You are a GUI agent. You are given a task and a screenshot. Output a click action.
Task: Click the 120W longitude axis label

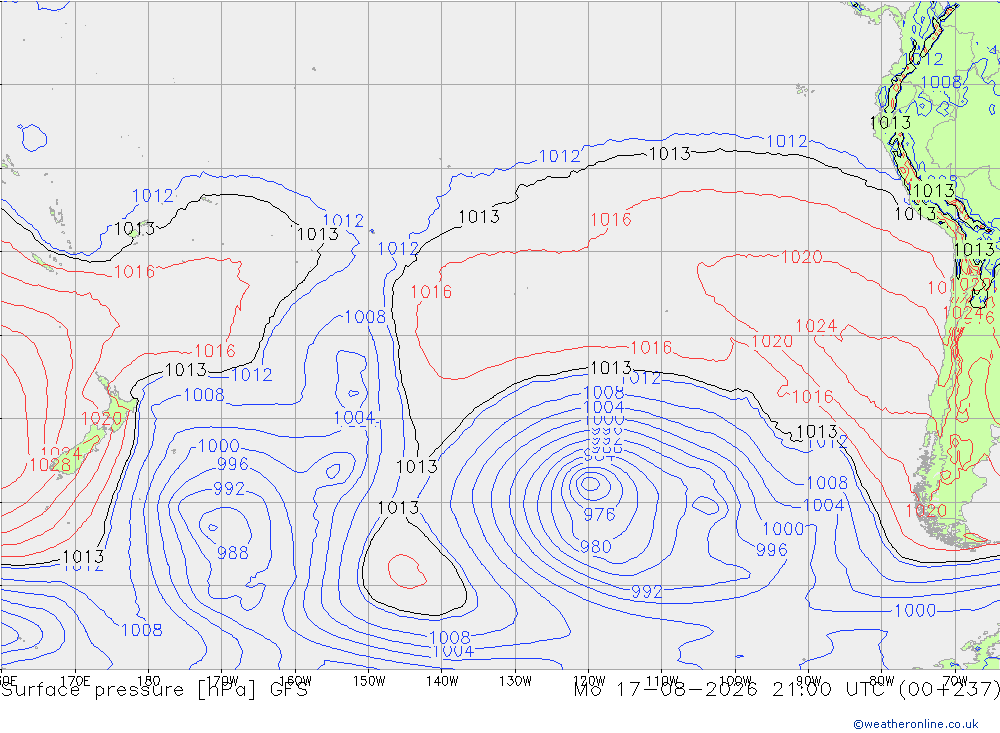click(x=588, y=681)
